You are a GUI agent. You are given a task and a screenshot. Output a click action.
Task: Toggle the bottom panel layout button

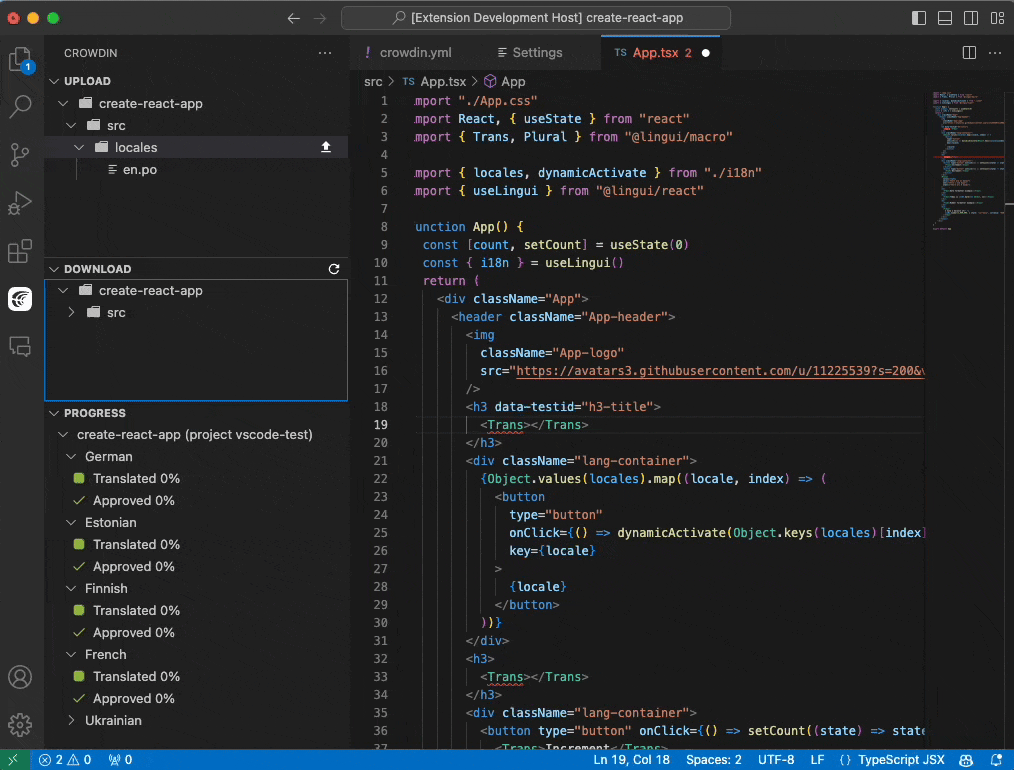pyautogui.click(x=945, y=18)
